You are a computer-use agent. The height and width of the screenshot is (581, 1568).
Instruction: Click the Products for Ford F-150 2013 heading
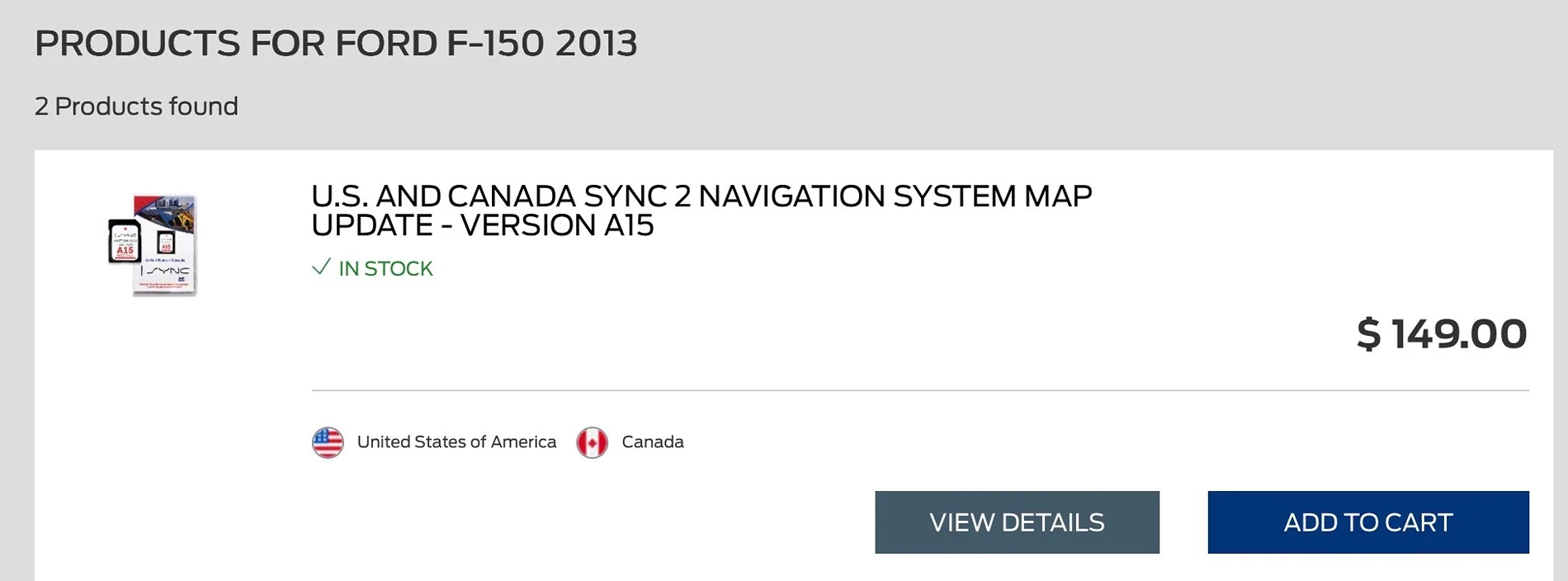pos(336,44)
